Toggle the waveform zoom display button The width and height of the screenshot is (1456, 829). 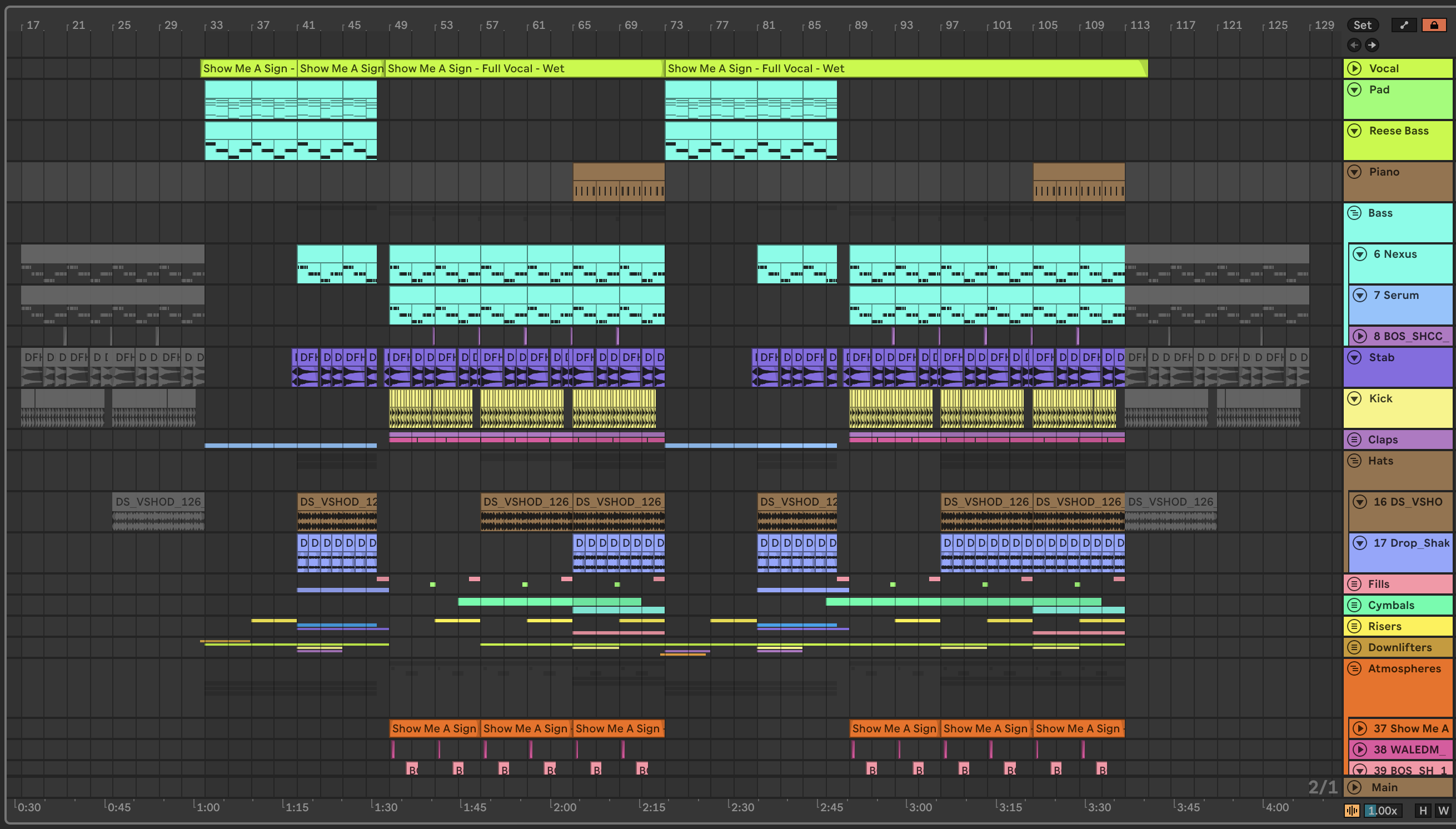pos(1352,810)
